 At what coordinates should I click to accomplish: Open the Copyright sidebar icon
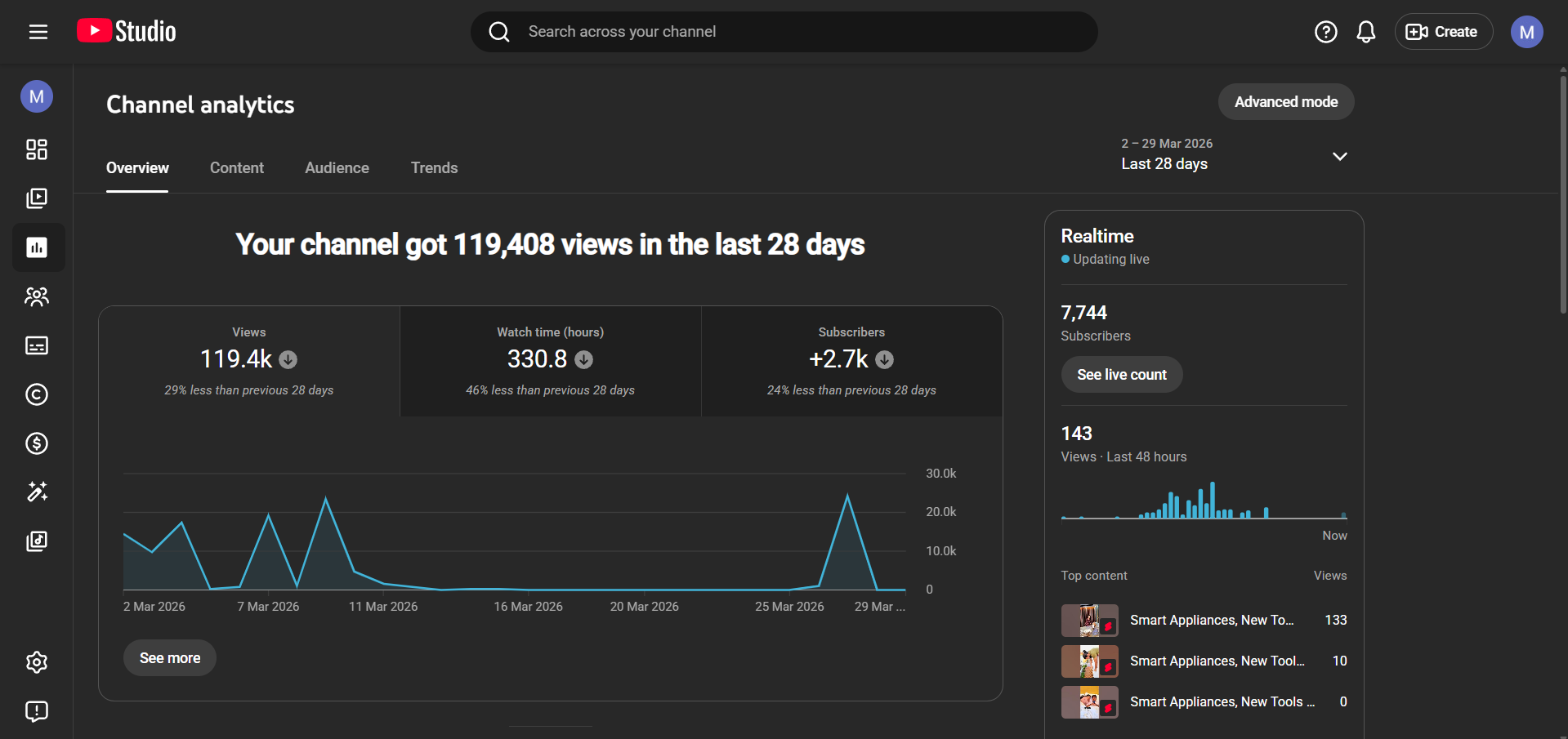pos(37,394)
